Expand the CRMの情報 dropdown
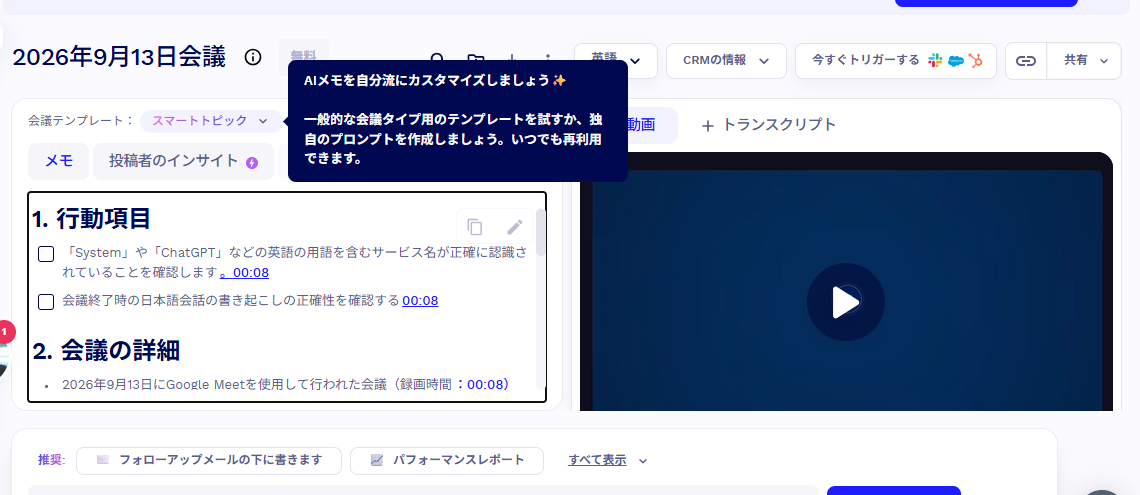Viewport: 1140px width, 495px height. tap(726, 61)
